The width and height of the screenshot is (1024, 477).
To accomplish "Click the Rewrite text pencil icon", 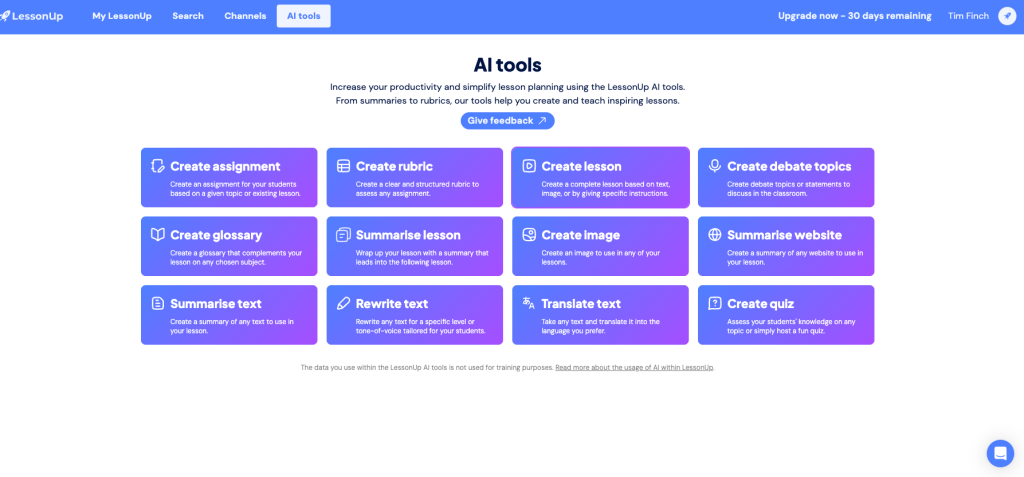I will click(344, 303).
